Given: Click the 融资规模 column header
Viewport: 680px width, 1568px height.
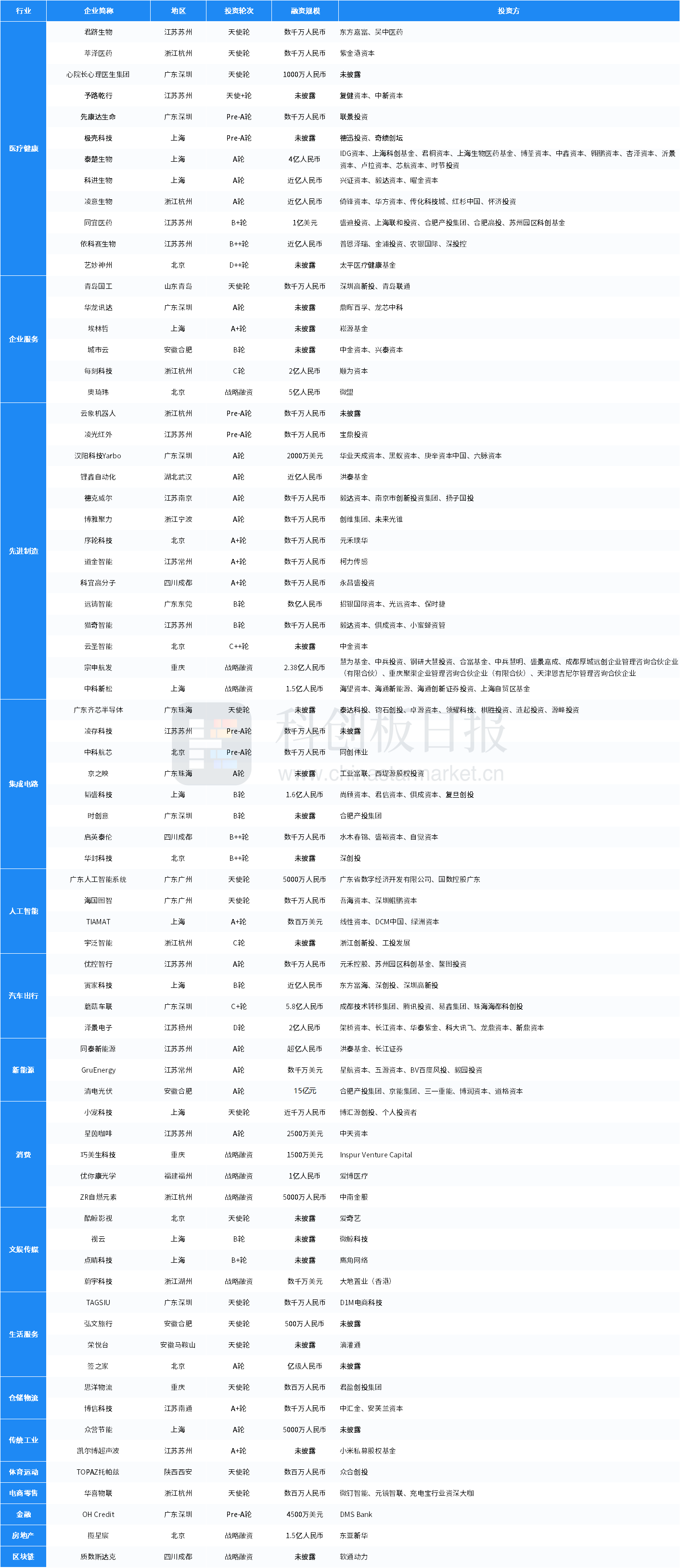Looking at the screenshot, I should (x=305, y=11).
